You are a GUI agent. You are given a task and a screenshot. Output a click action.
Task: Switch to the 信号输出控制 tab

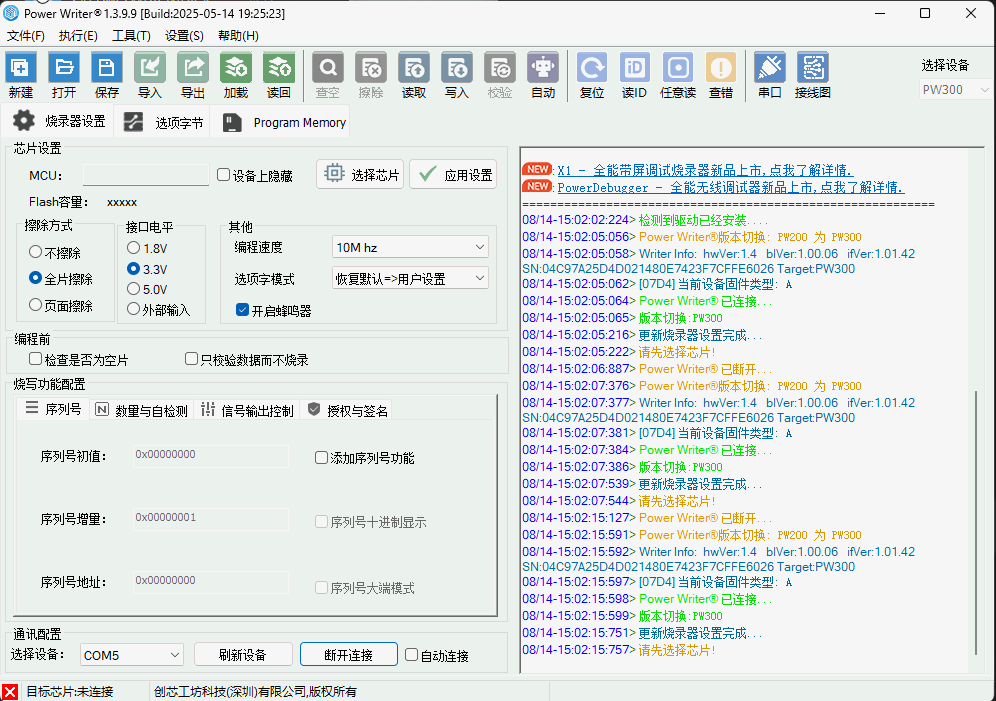247,410
